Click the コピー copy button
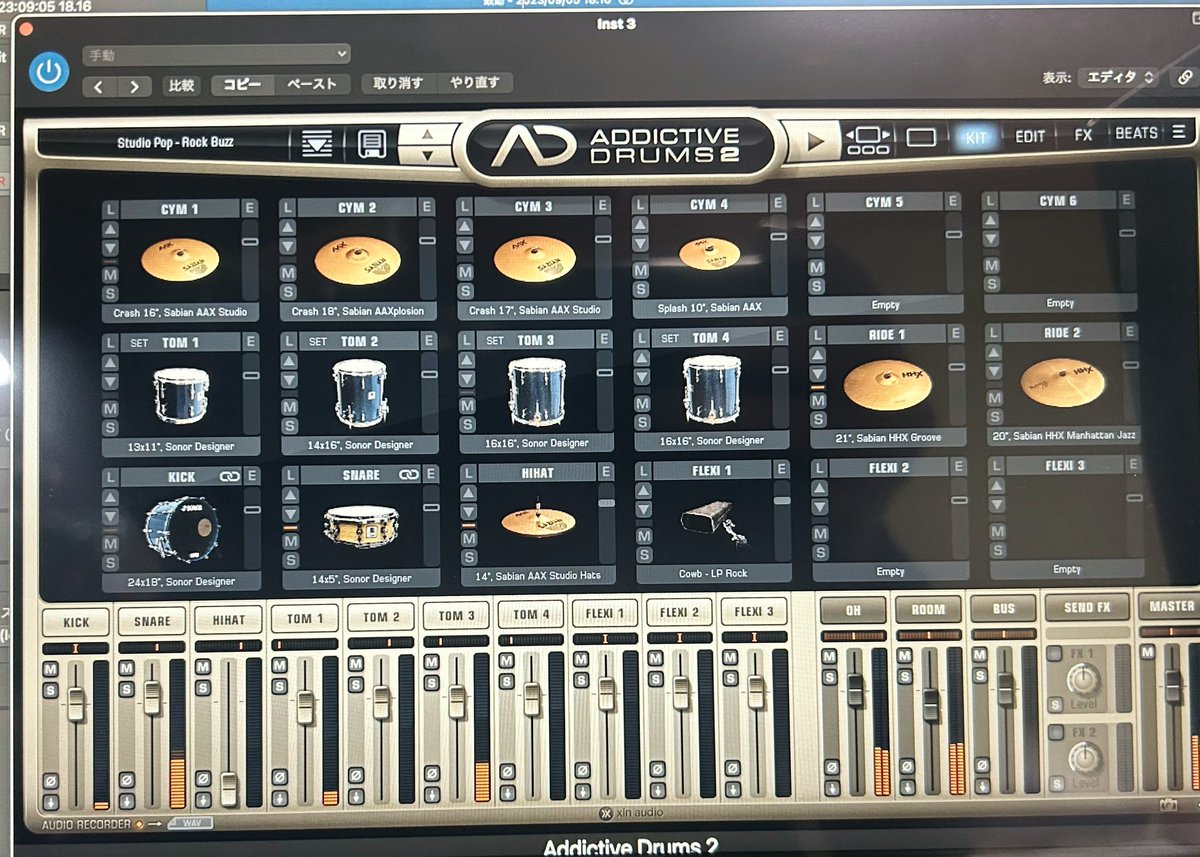Screen dimensions: 1200x857 (242, 85)
